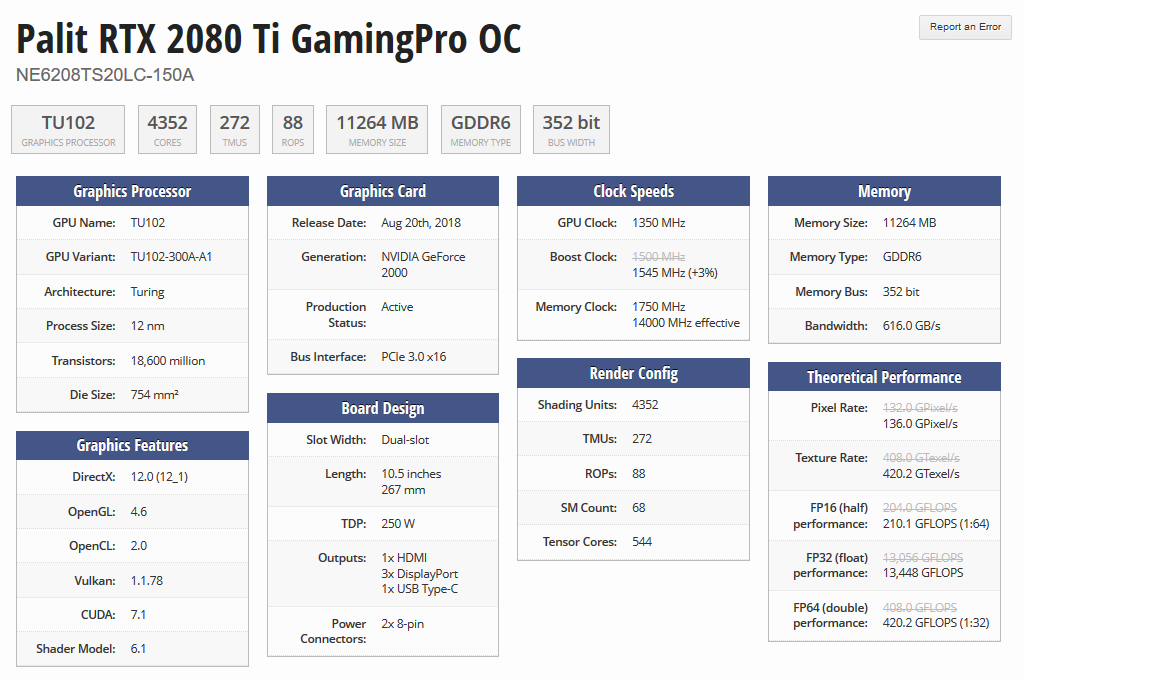Click the 210.1 GFLOPS (1:64) FP16 value
The height and width of the screenshot is (679, 1152).
pos(936,524)
